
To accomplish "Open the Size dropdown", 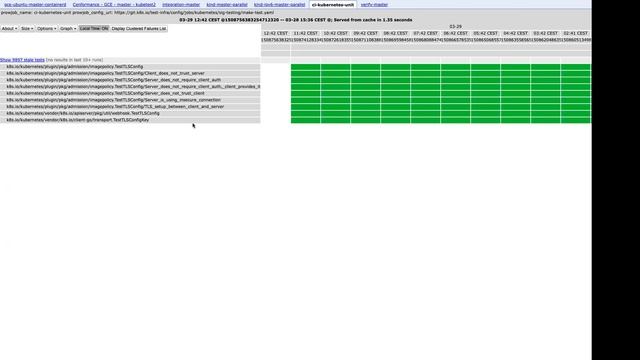I will [27, 29].
